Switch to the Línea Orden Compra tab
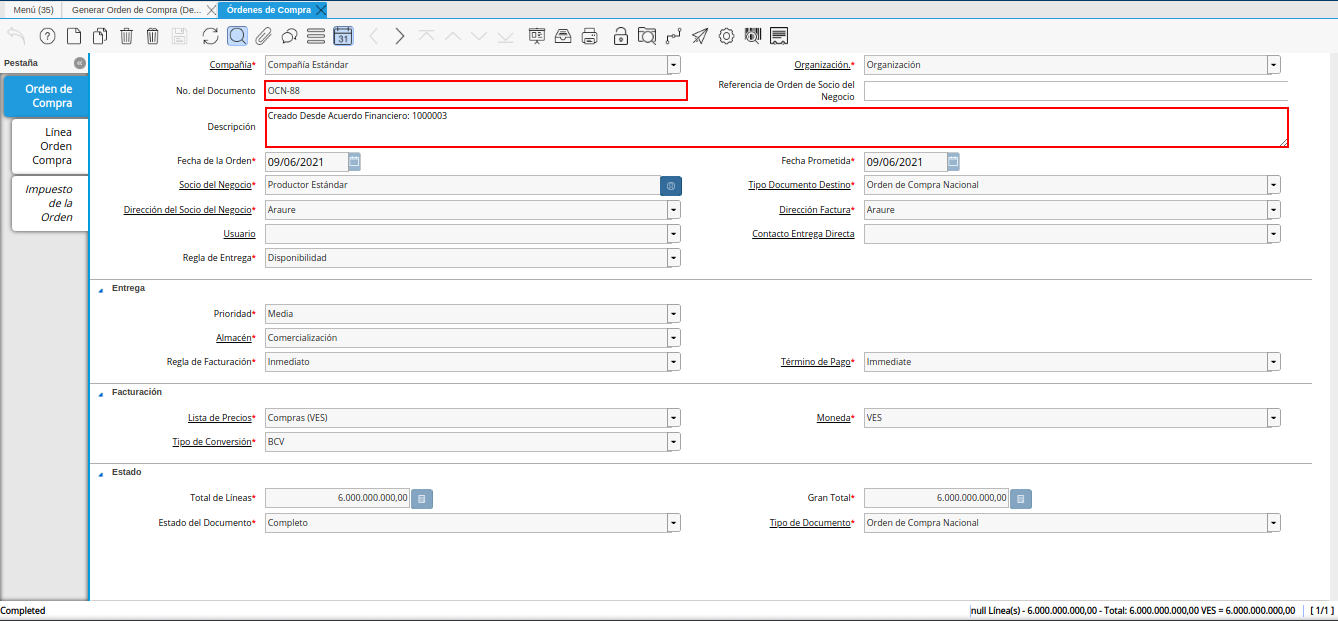Viewport: 1338px width, 621px height. coord(51,146)
